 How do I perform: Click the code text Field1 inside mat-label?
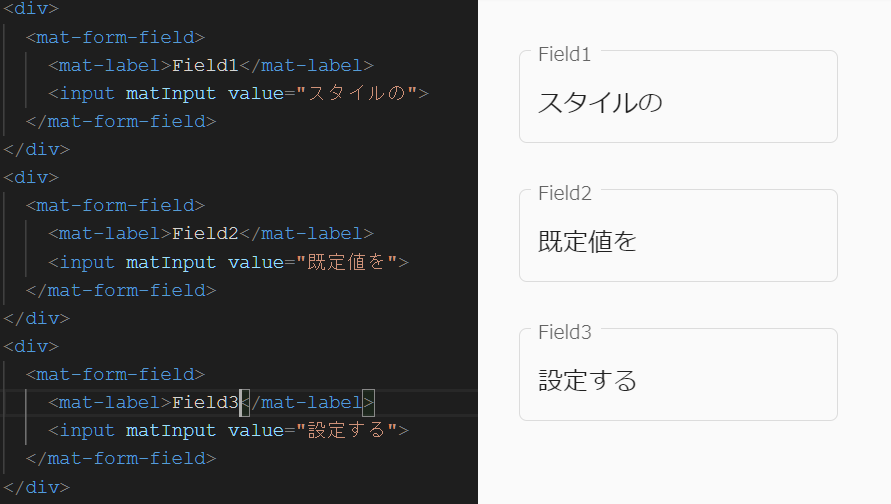[x=205, y=65]
